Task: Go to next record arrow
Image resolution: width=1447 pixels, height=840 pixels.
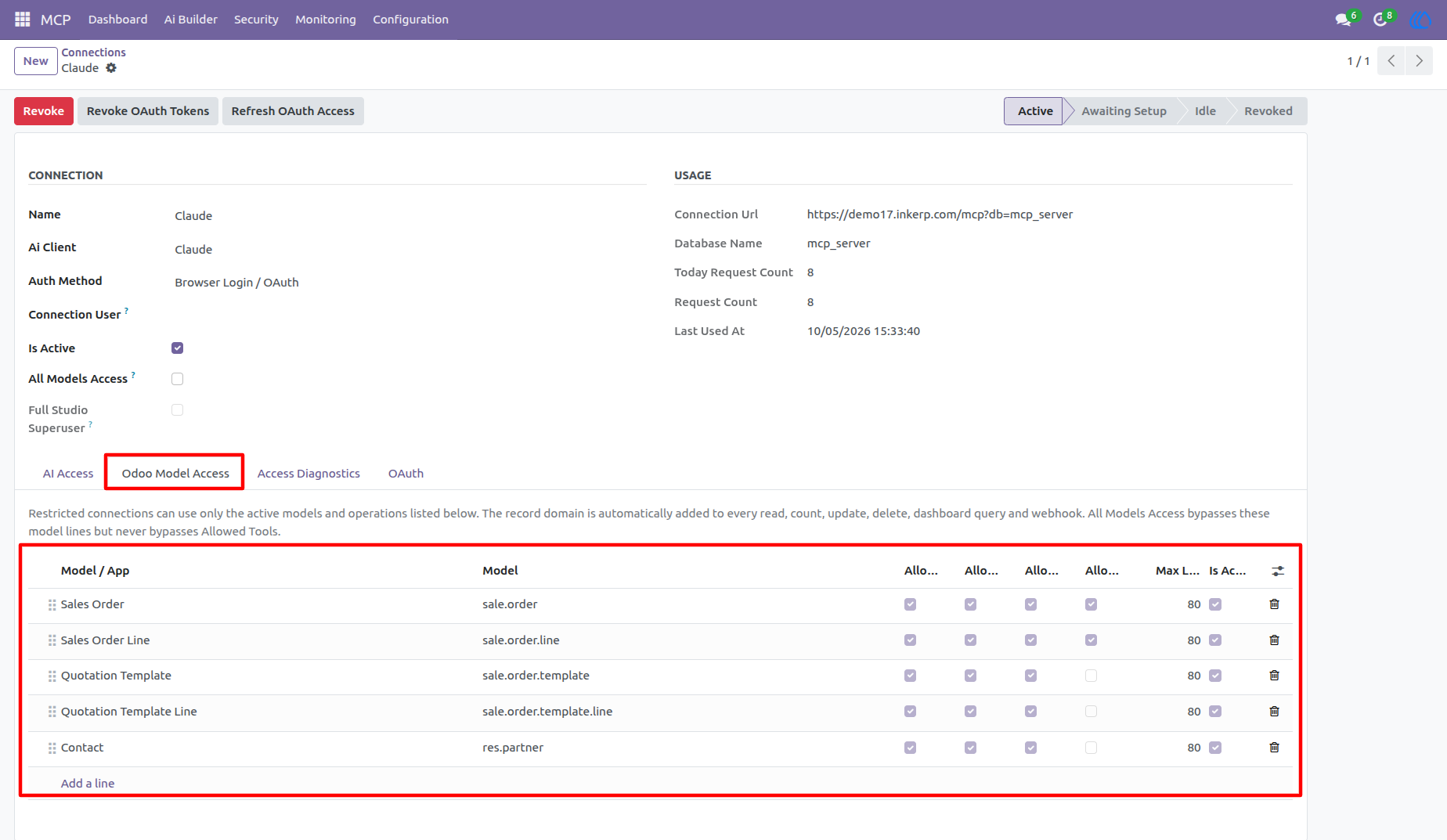Action: coord(1419,61)
